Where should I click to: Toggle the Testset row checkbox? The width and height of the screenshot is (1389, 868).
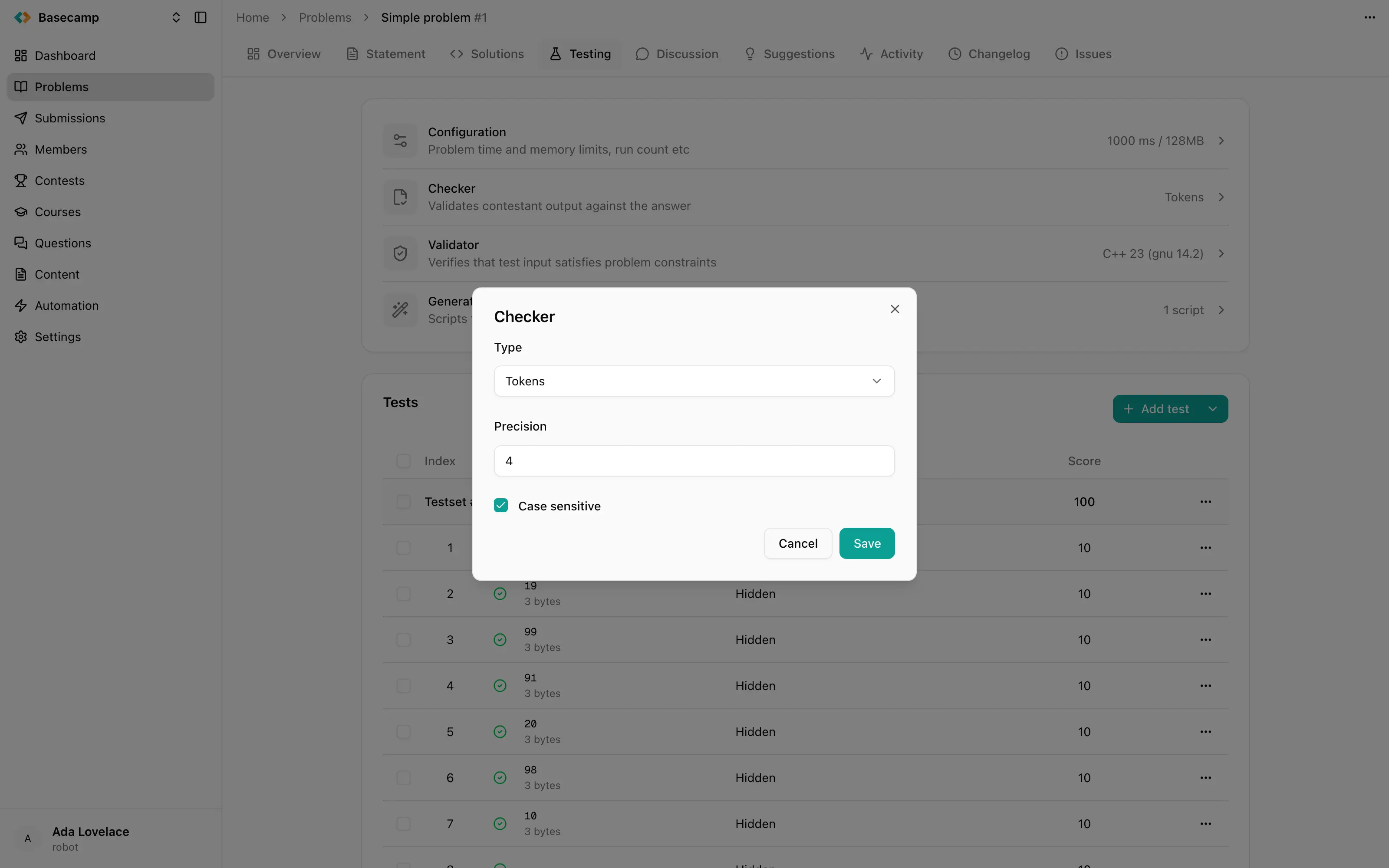click(404, 502)
